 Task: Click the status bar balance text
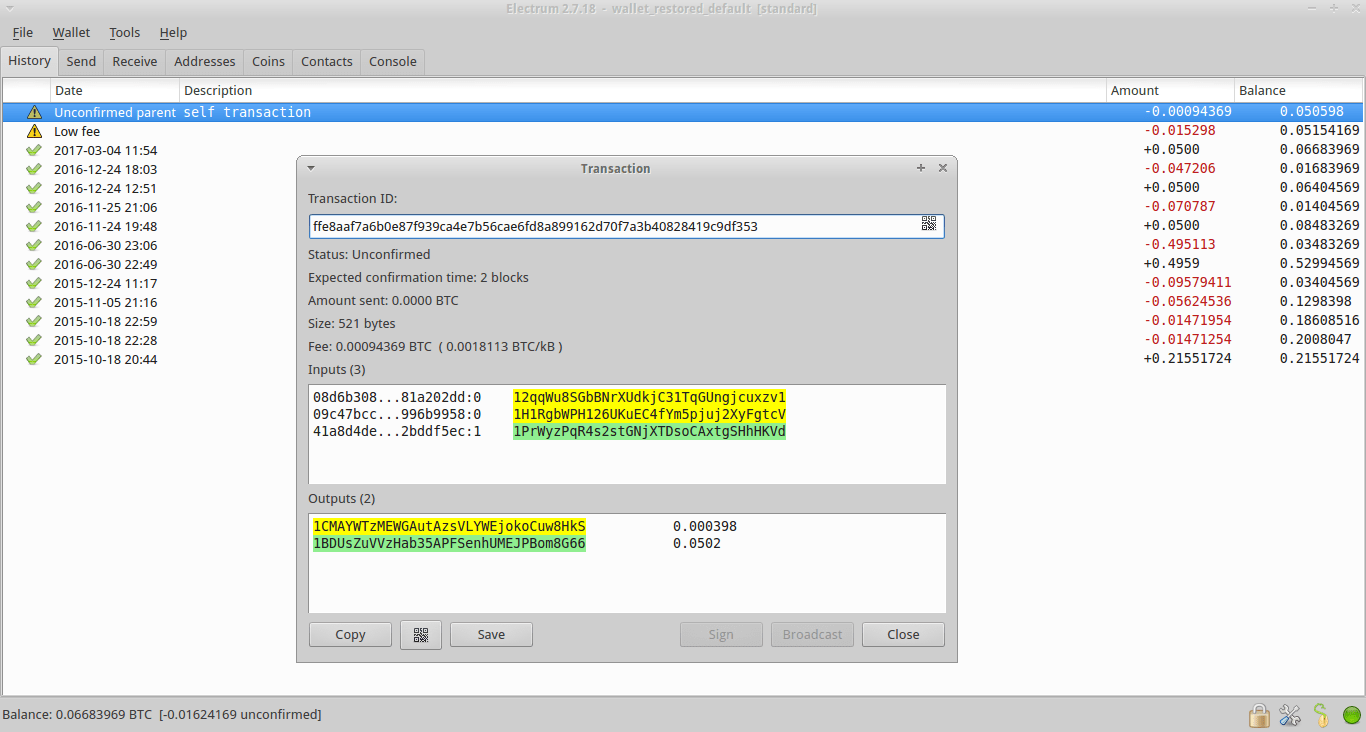click(x=162, y=715)
